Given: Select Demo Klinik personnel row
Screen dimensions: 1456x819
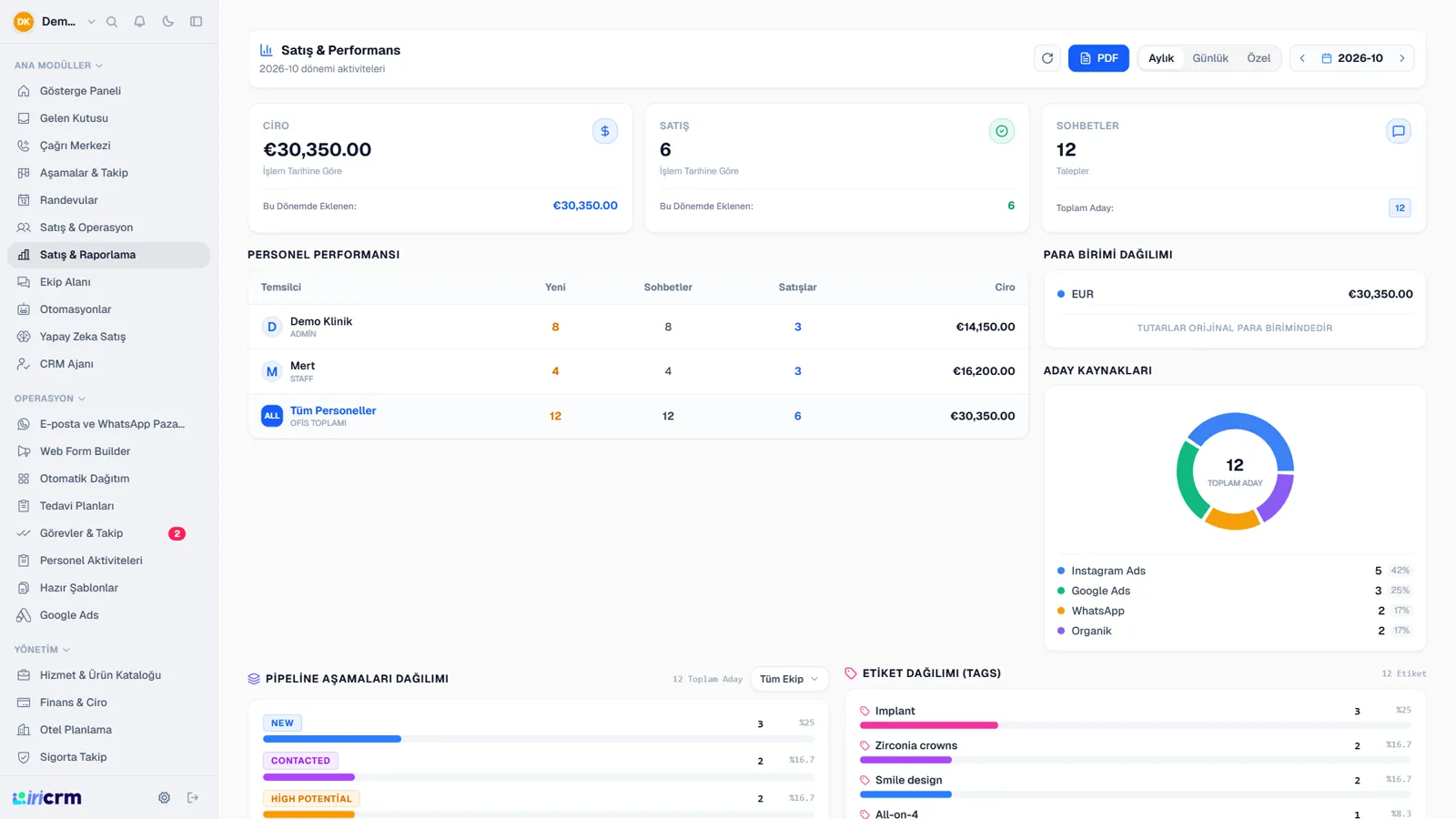Looking at the screenshot, I should pyautogui.click(x=638, y=327).
